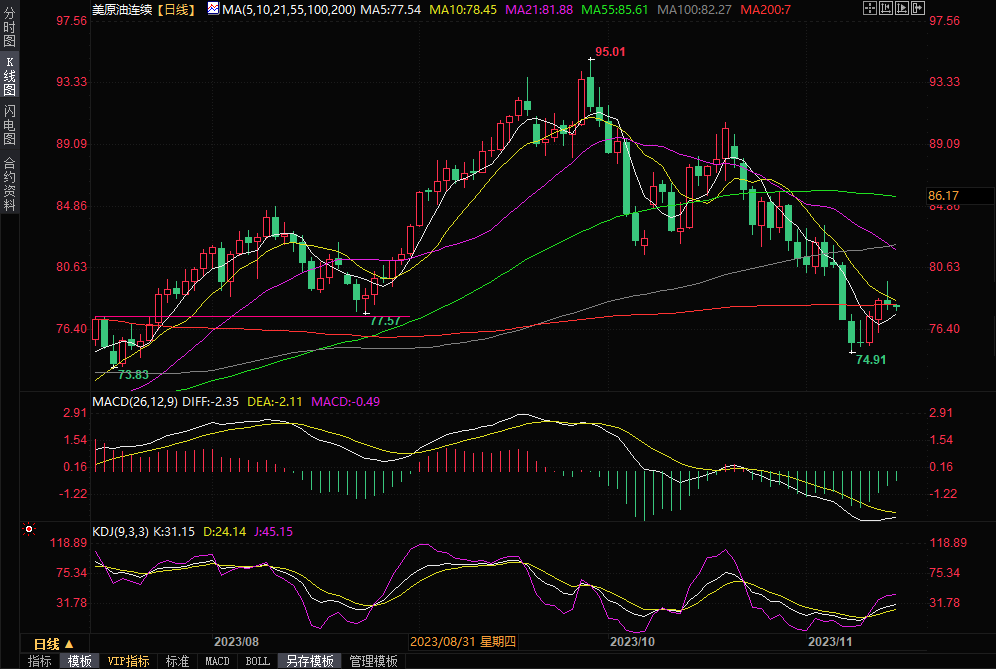Click the red sun marker beside KDJ
Image resolution: width=996 pixels, height=669 pixels.
point(29,530)
